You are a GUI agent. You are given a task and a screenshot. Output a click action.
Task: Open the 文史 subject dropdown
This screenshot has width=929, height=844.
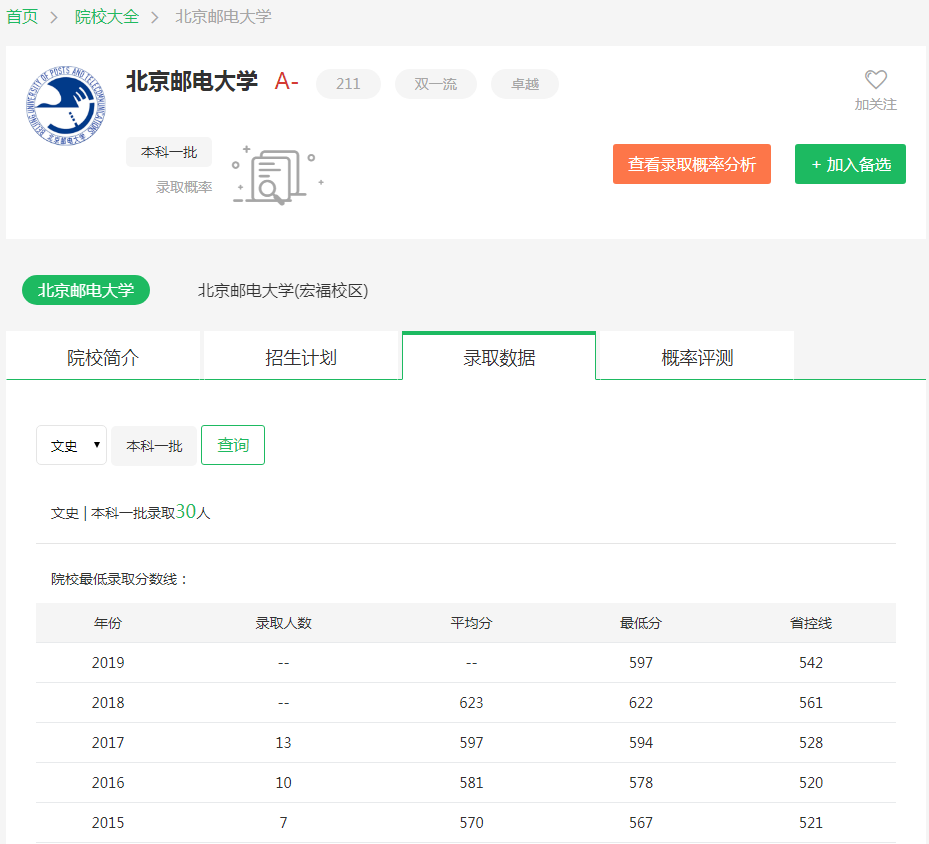72,446
